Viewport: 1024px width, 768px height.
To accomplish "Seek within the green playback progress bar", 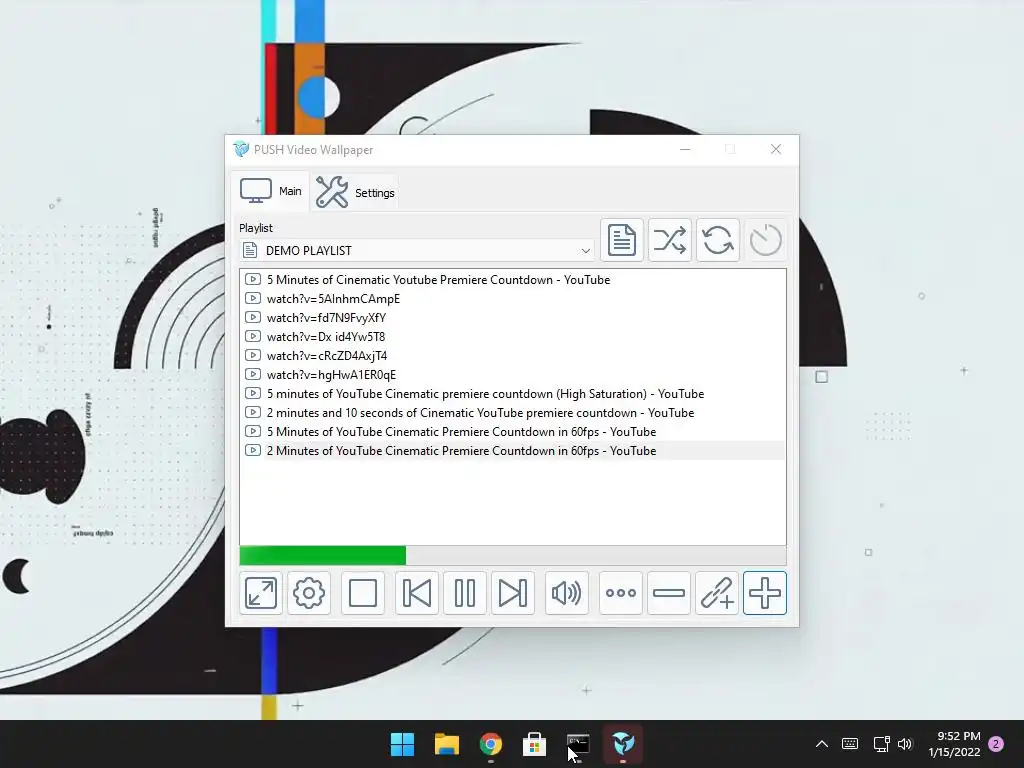I will pyautogui.click(x=513, y=555).
